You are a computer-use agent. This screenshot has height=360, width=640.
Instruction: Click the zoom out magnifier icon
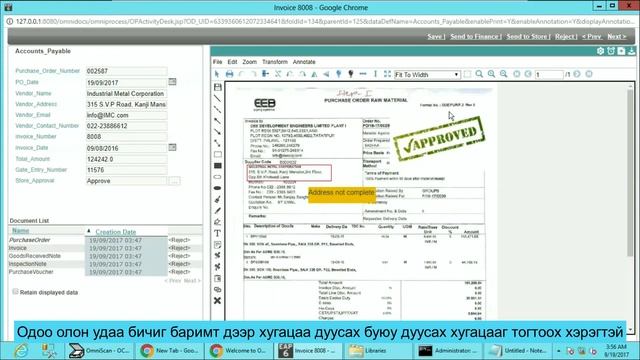[x=504, y=74]
